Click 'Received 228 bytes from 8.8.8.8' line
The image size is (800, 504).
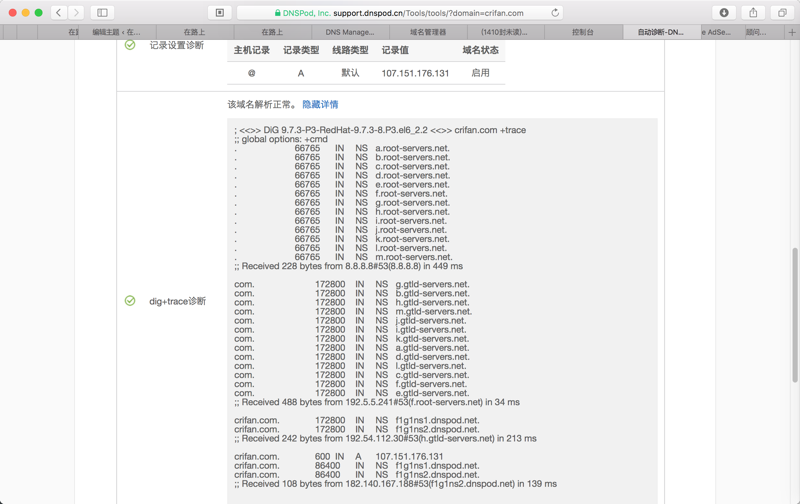tap(348, 266)
